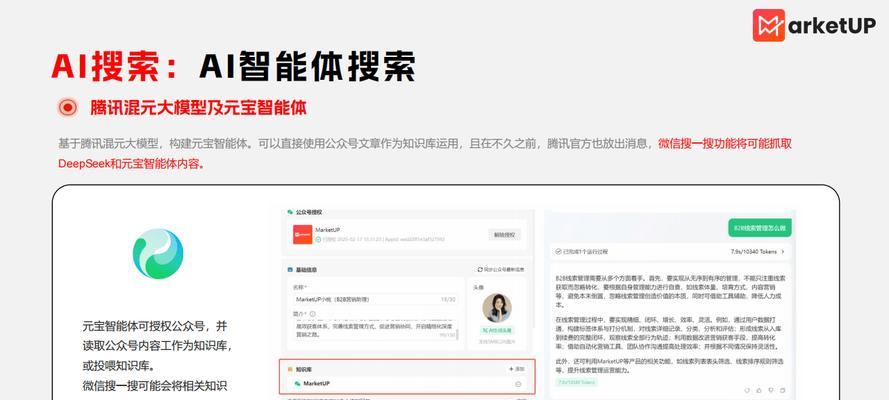Click the AI generate avatar button
889x400 pixels.
(x=497, y=330)
